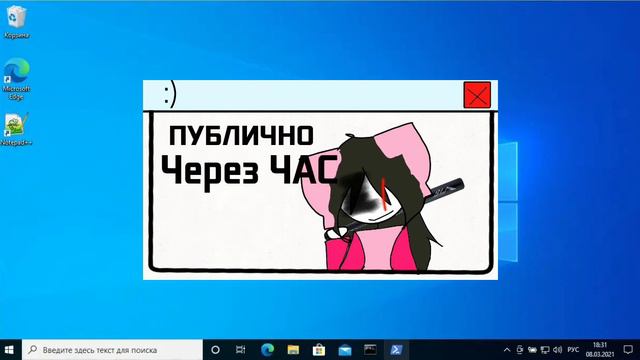The width and height of the screenshot is (640, 360).
Task: Switch to the Command Prompt taskbar window
Action: click(x=370, y=350)
